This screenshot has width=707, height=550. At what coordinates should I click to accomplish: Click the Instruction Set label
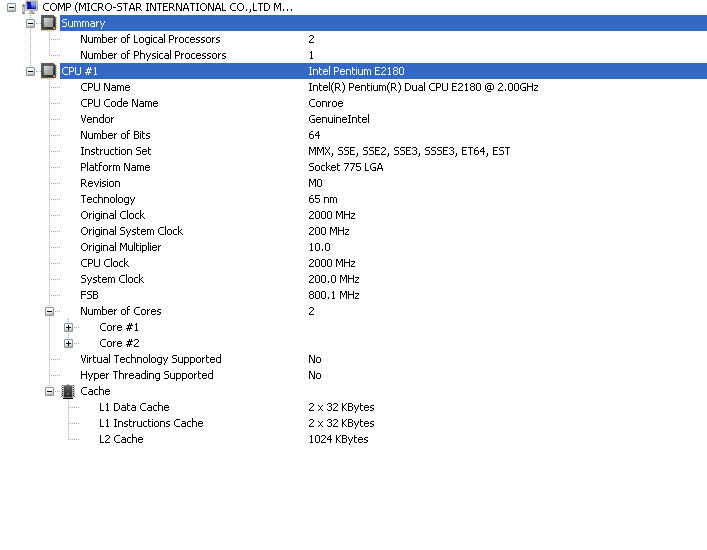(115, 151)
